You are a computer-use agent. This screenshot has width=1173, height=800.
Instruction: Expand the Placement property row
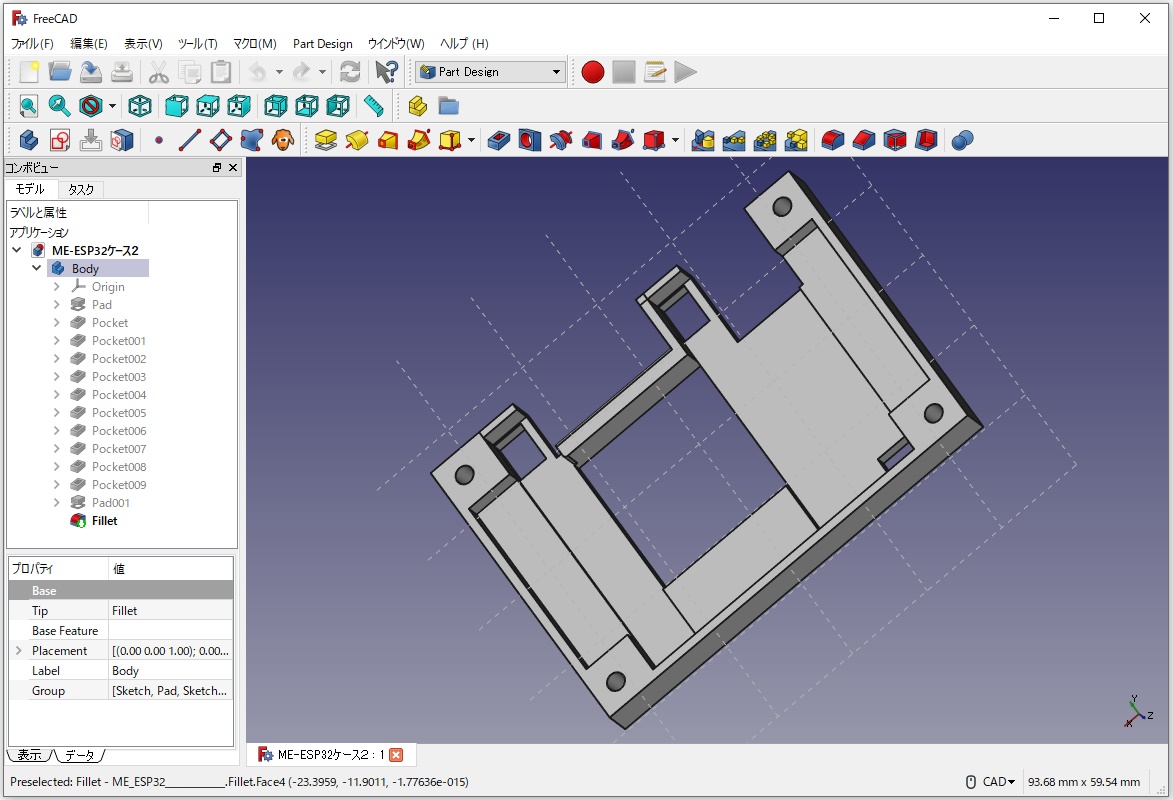tap(18, 651)
